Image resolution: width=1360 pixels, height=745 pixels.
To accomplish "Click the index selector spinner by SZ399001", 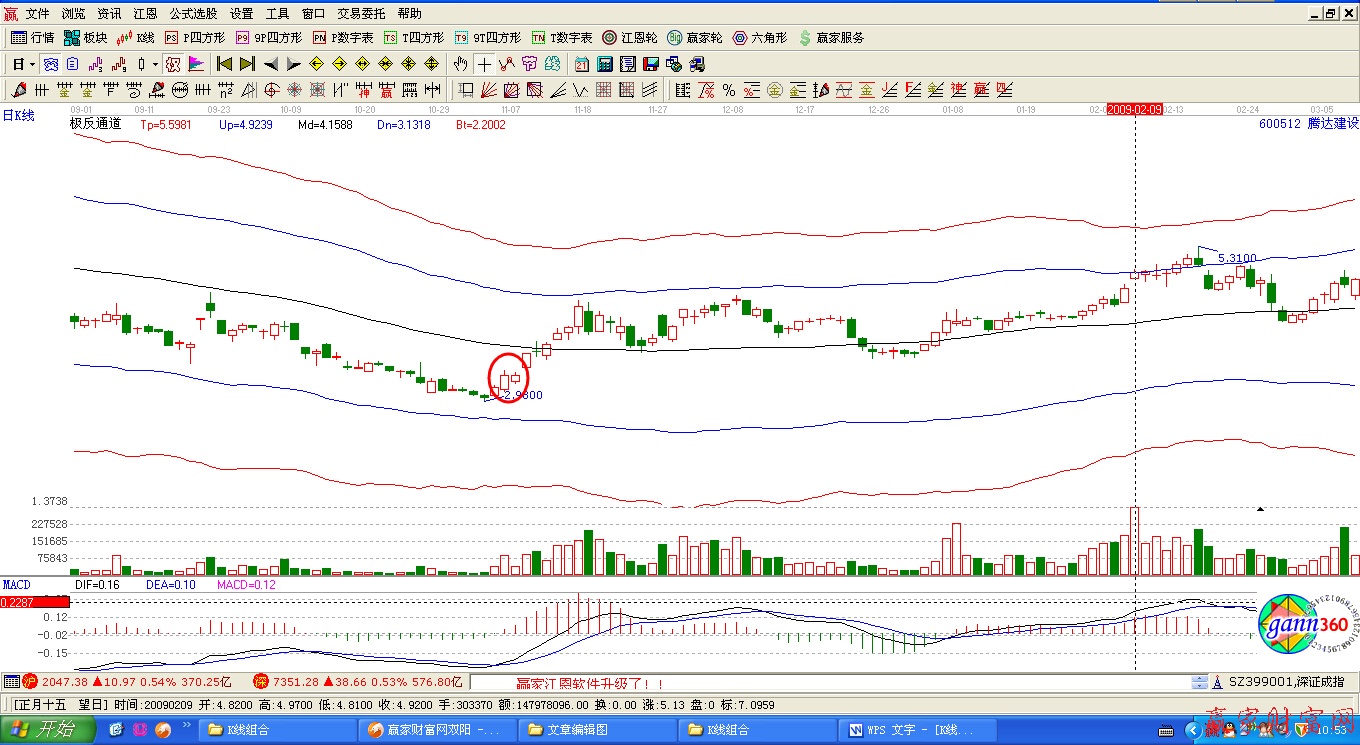I will (1199, 682).
